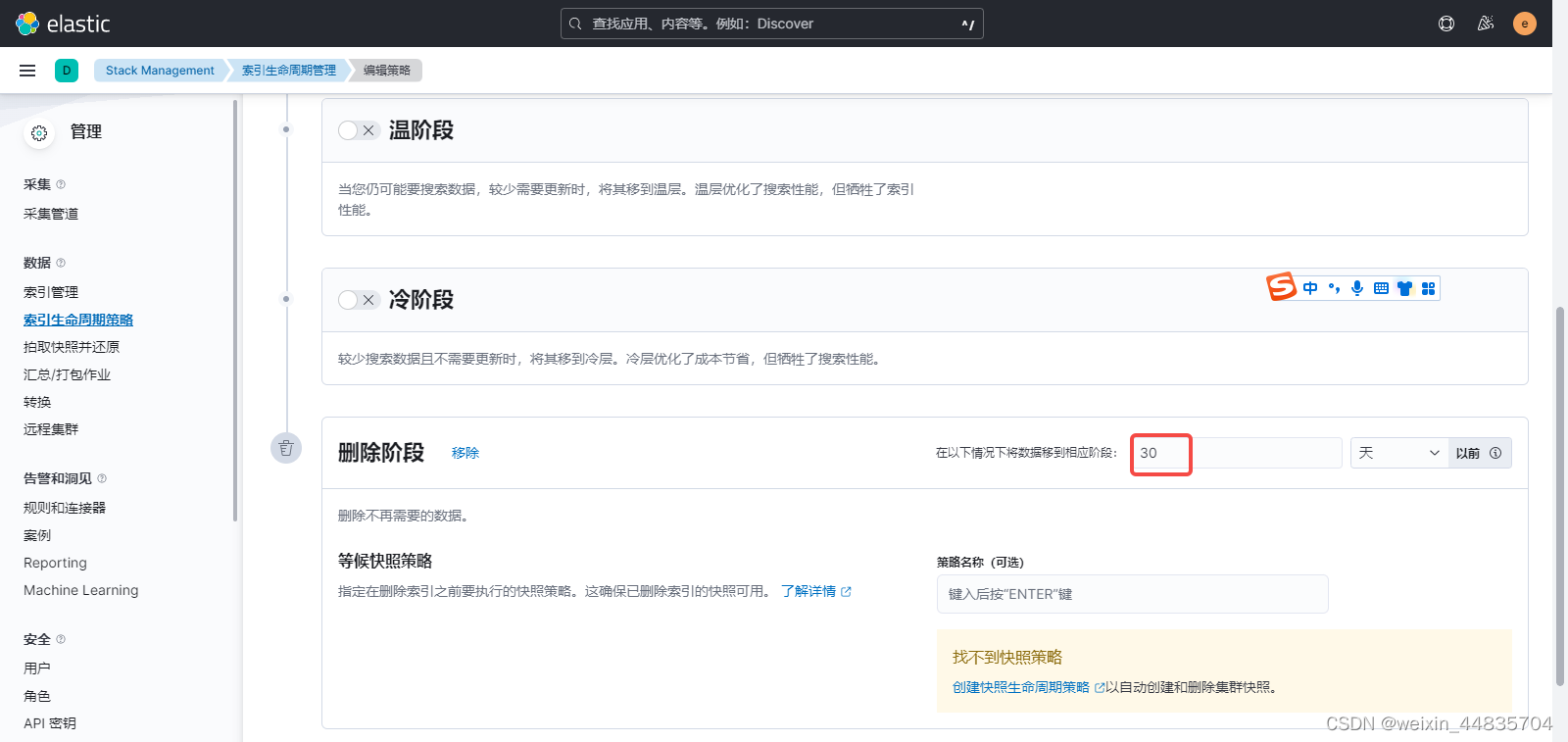Screen dimensions: 1568x742
Task: Open the hamburger navigation menu
Action: [27, 71]
